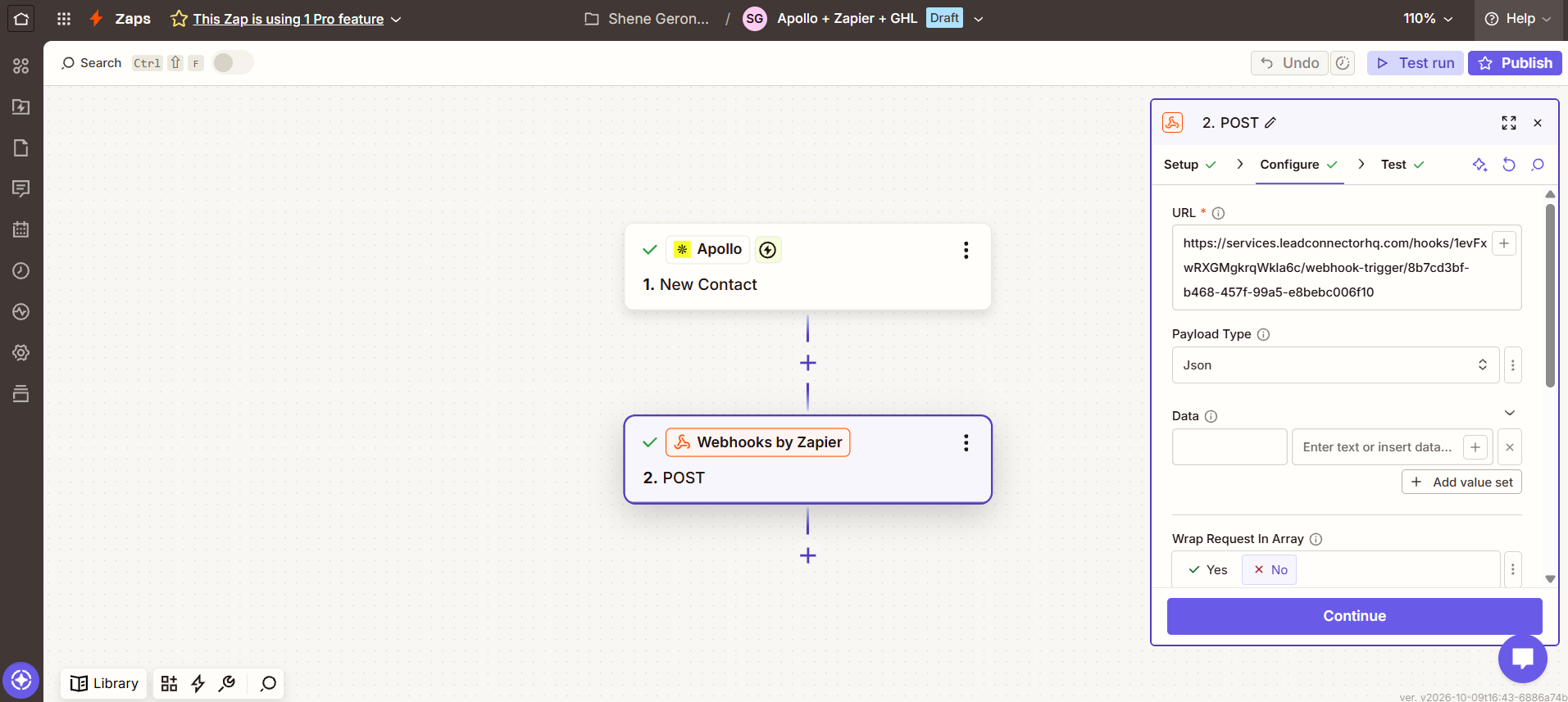Open Shene Geron folder breadcrumb
The image size is (1568, 702).
648,19
